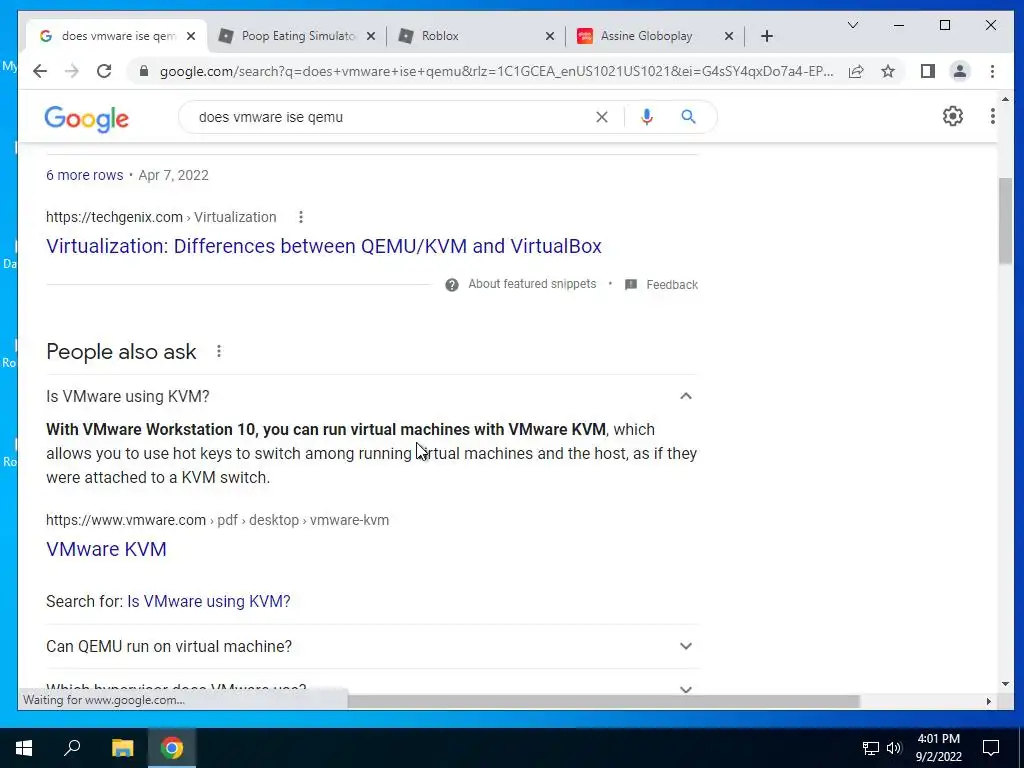1024x768 pixels.
Task: Open Virtualization: Differences between QEMU/KVM and VirtualBox
Action: point(323,246)
